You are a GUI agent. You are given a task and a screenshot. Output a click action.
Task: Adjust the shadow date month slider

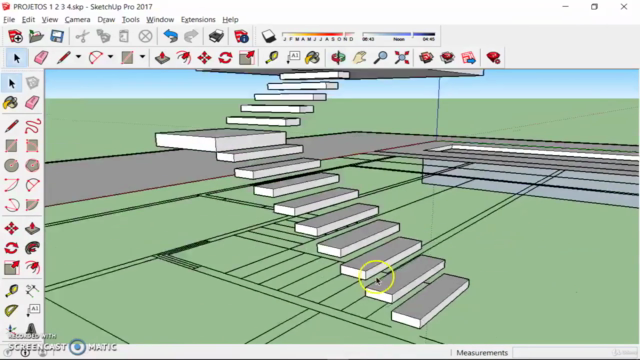click(318, 35)
